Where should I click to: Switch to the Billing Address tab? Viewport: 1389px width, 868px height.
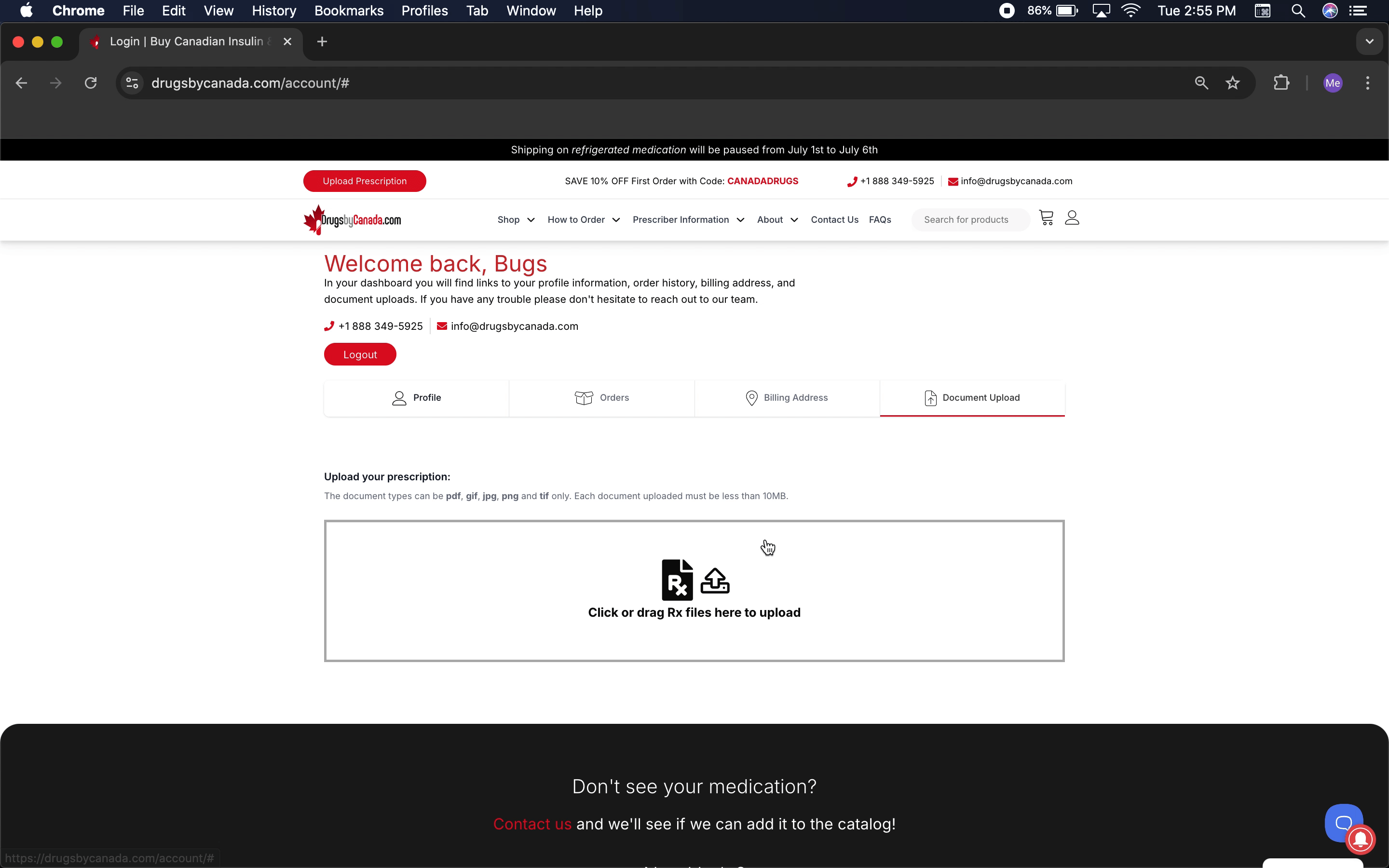click(x=786, y=398)
